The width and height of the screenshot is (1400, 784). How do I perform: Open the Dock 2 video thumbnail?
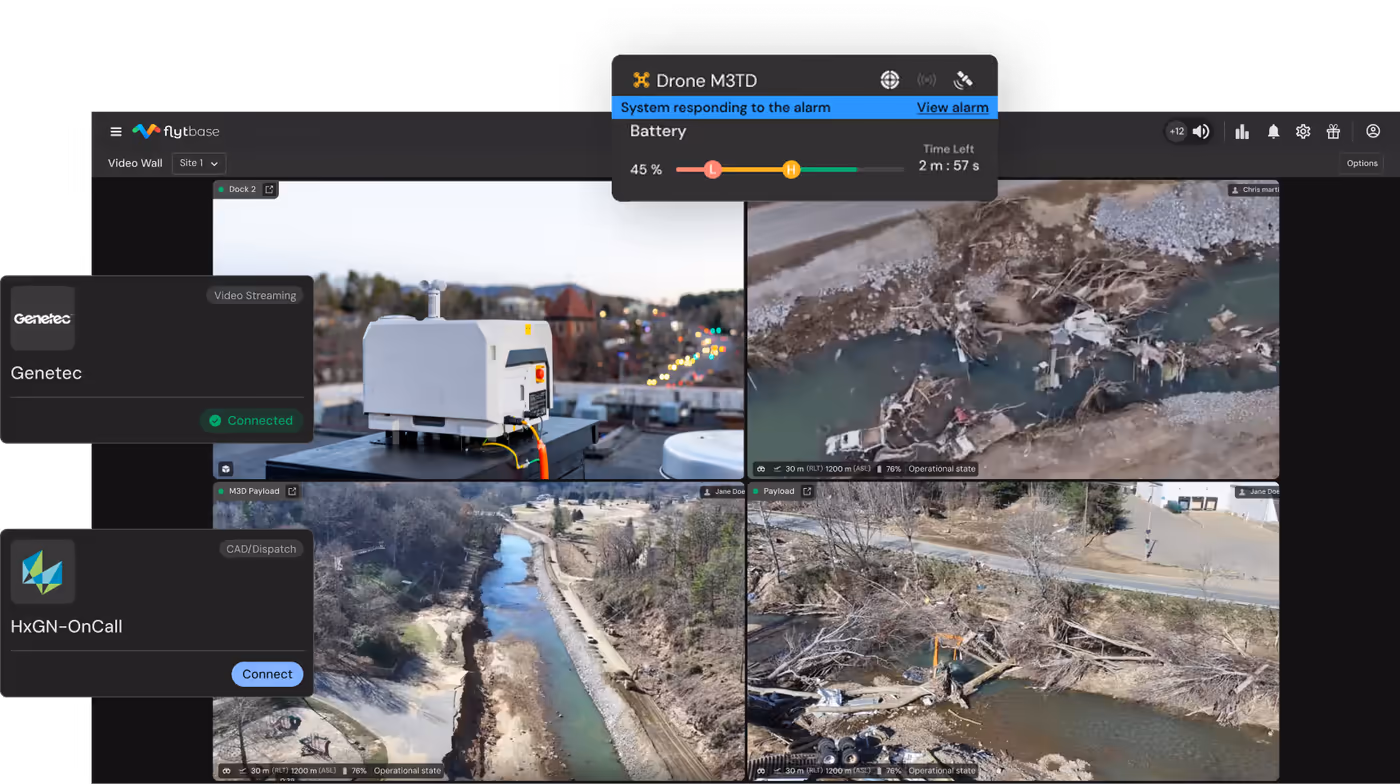(x=478, y=329)
